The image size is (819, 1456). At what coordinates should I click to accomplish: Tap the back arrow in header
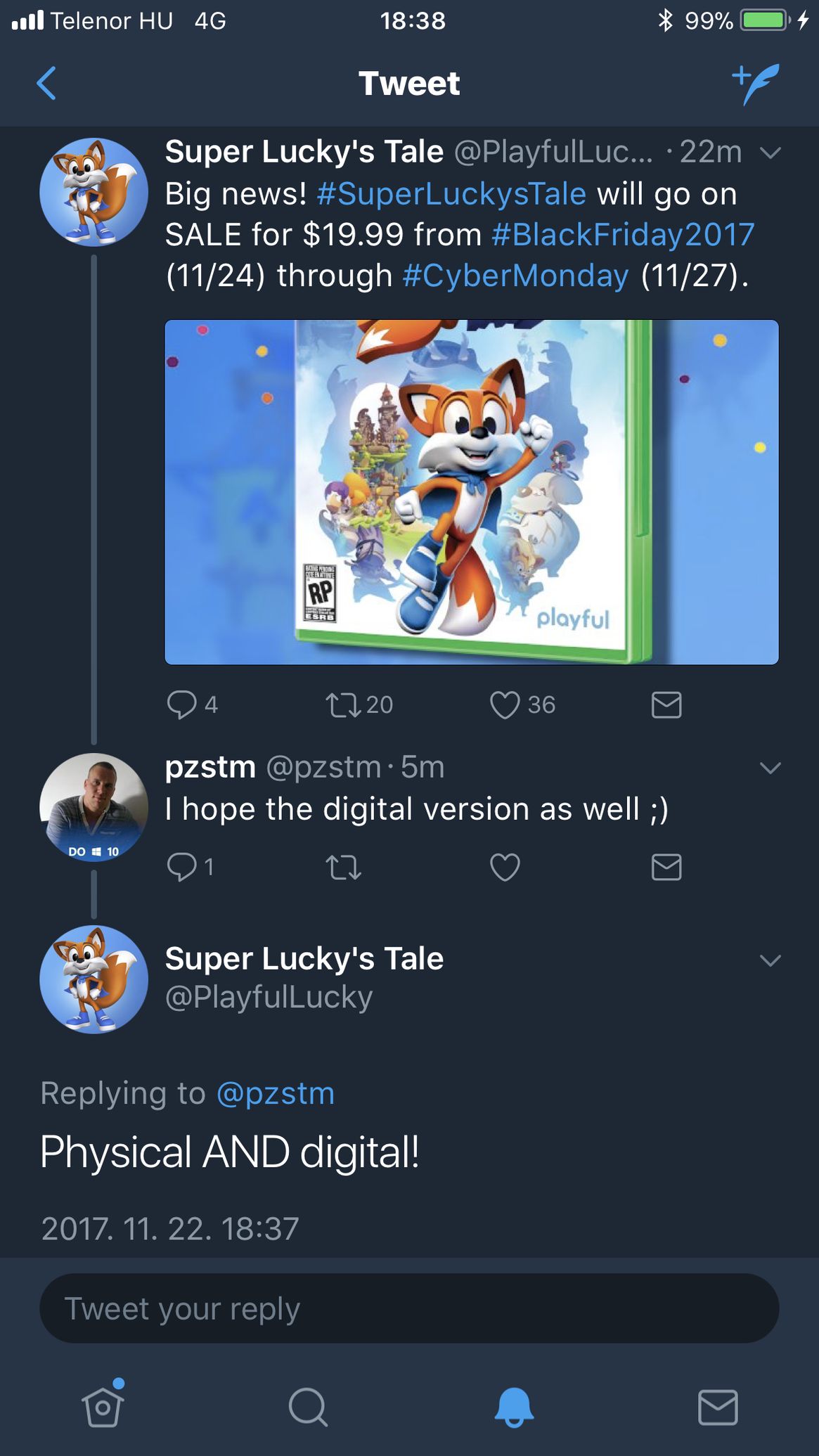(x=46, y=84)
